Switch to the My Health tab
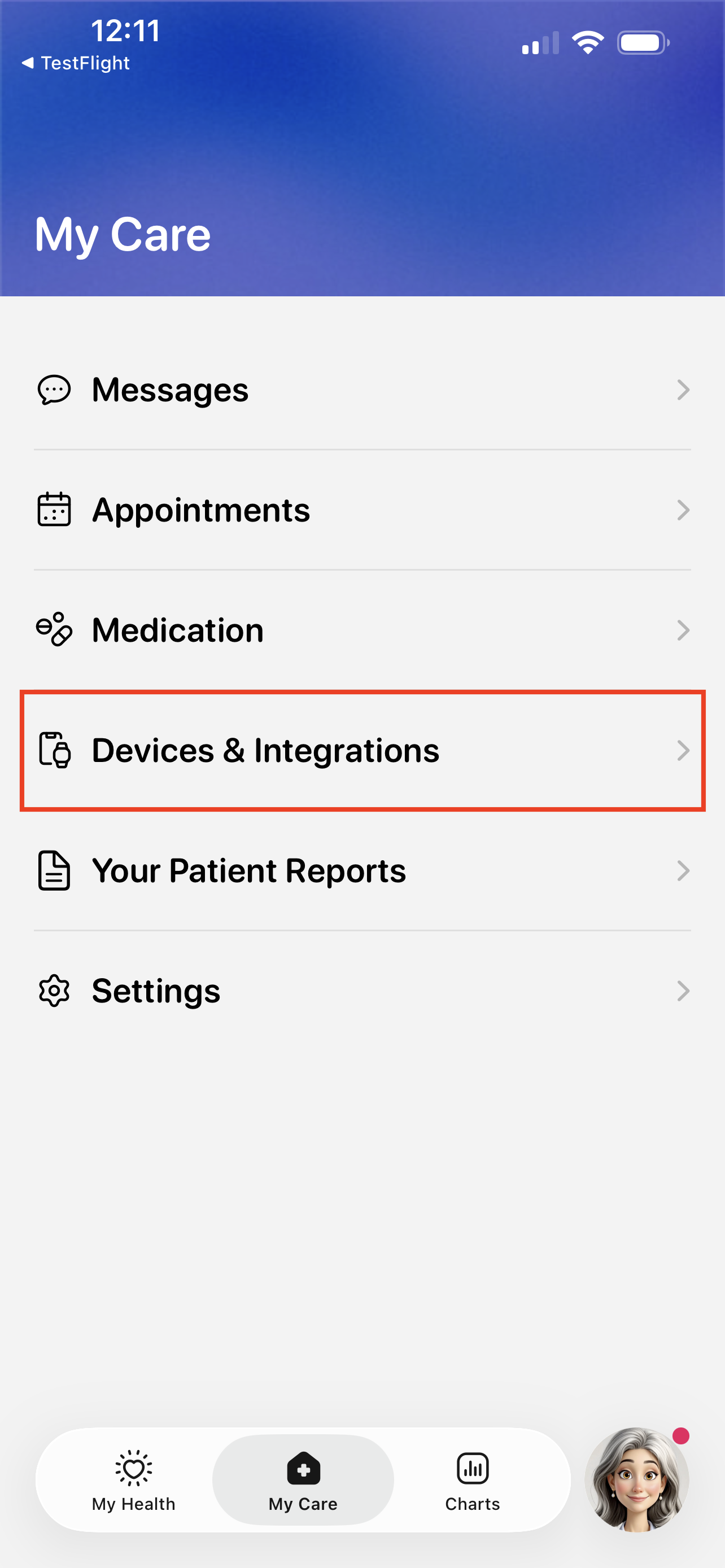725x1568 pixels. click(133, 1480)
